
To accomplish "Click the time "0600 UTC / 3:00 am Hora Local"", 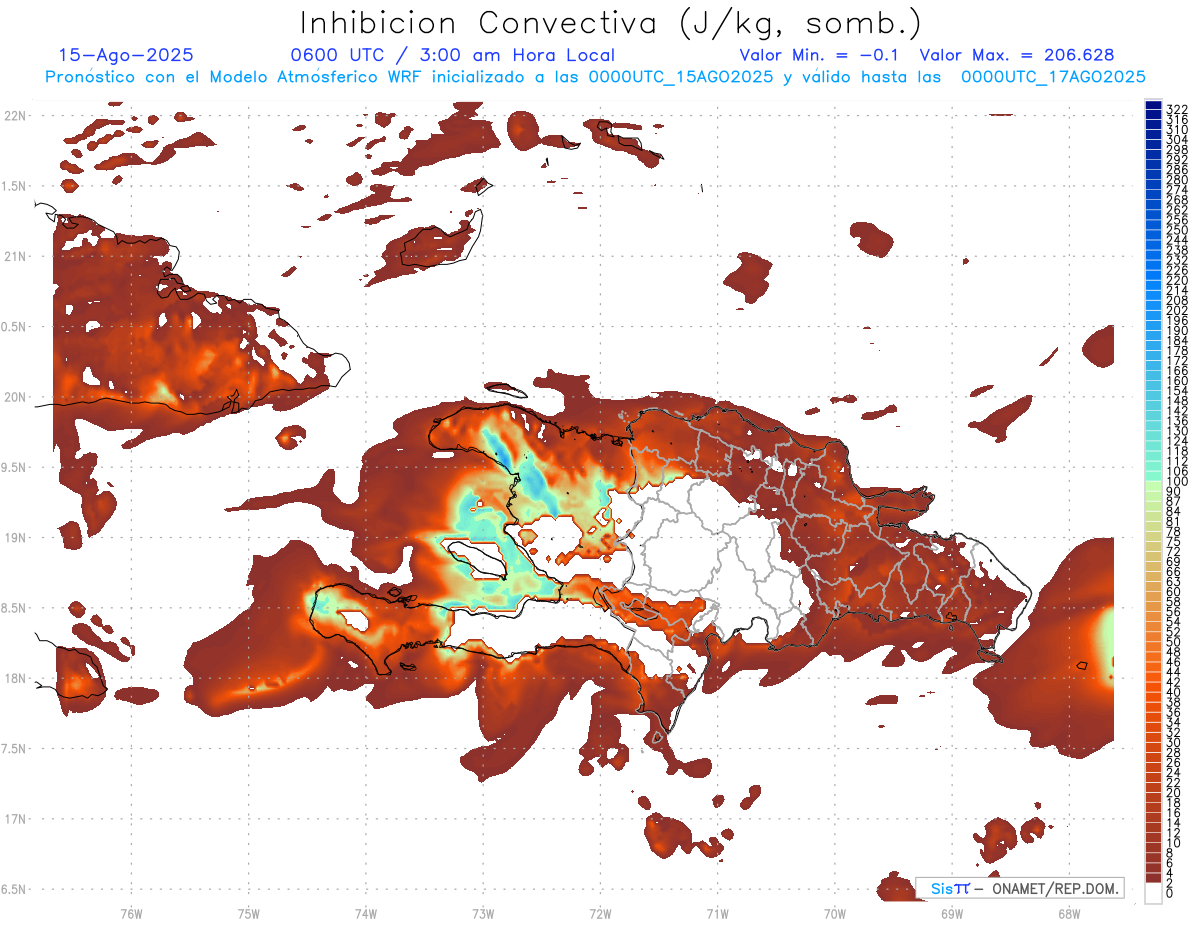I will pos(452,56).
